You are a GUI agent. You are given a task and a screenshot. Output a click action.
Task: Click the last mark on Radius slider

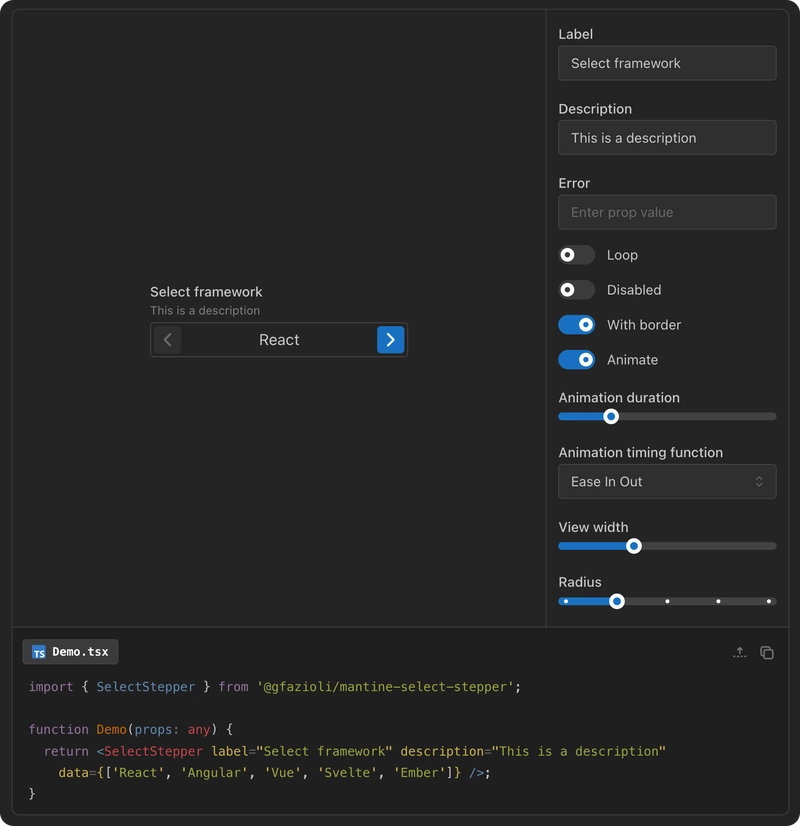click(x=768, y=601)
